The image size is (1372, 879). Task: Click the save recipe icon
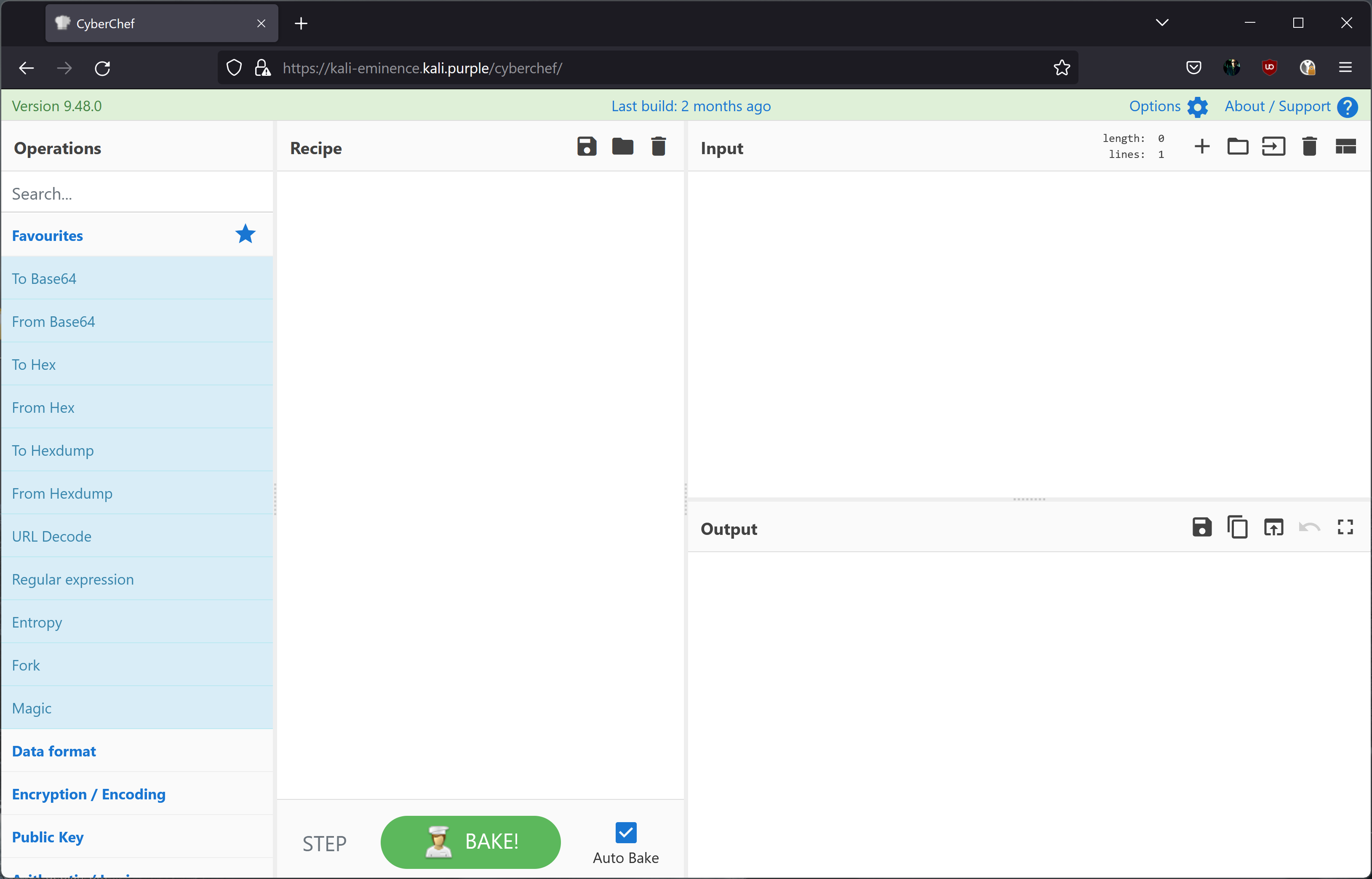586,147
